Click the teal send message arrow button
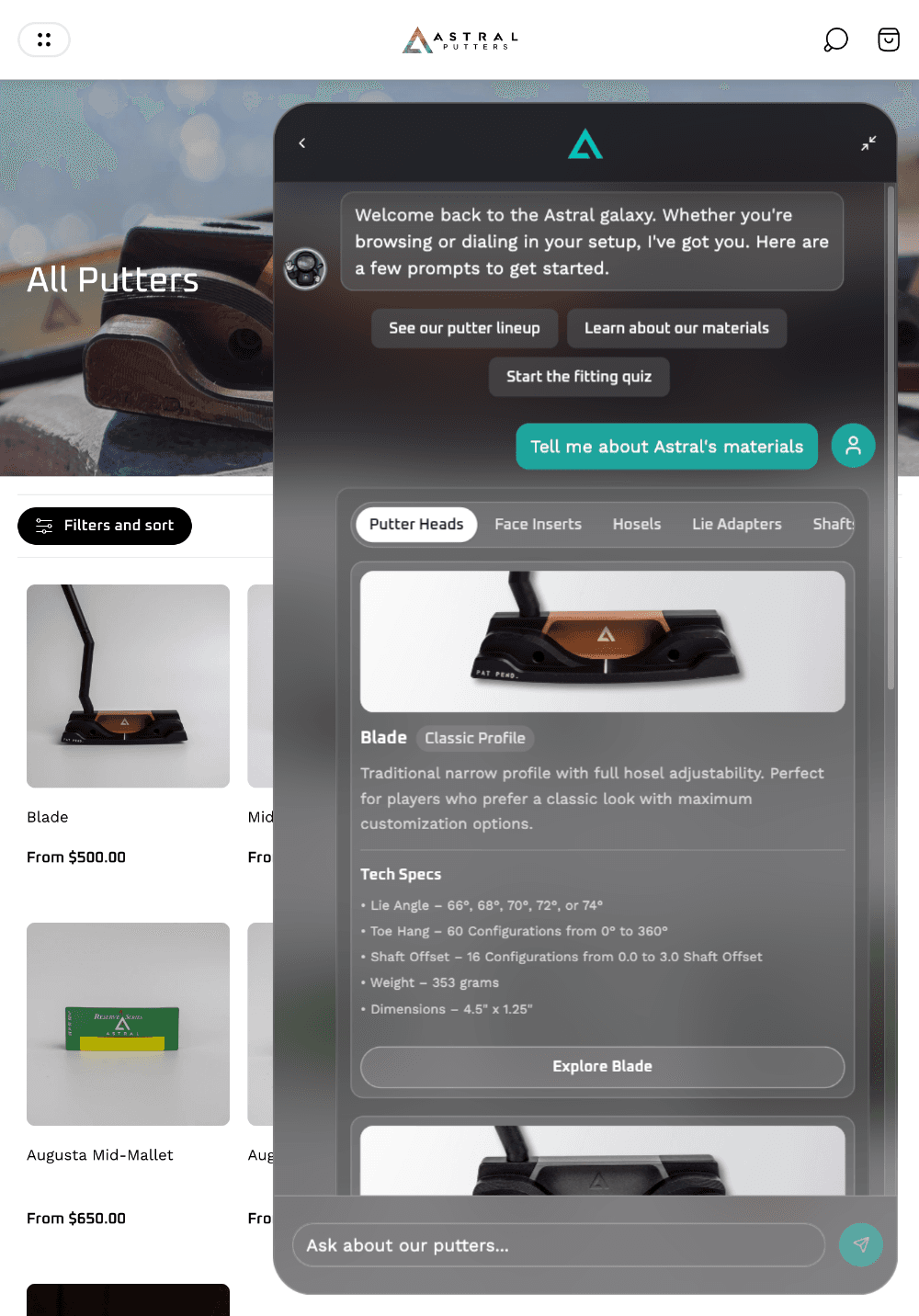 click(x=861, y=1244)
